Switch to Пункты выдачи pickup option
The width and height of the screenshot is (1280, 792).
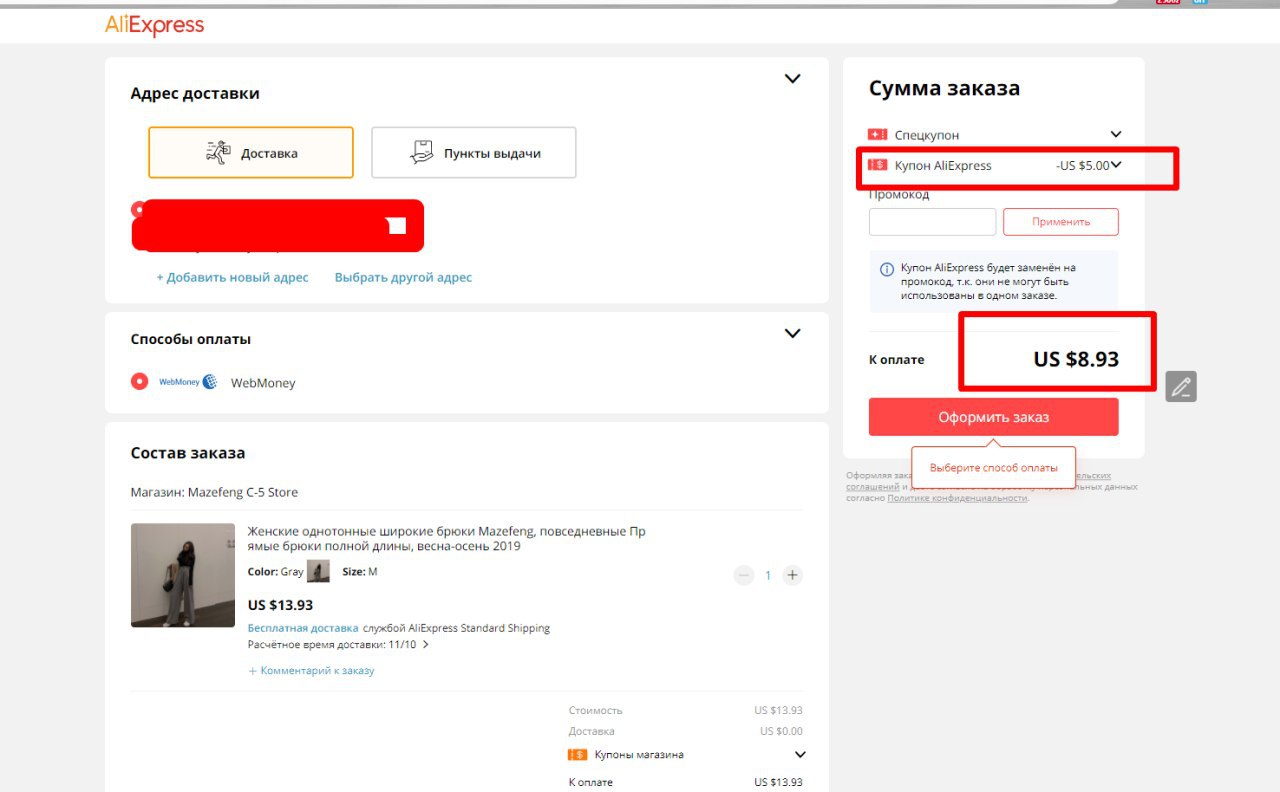[x=474, y=152]
